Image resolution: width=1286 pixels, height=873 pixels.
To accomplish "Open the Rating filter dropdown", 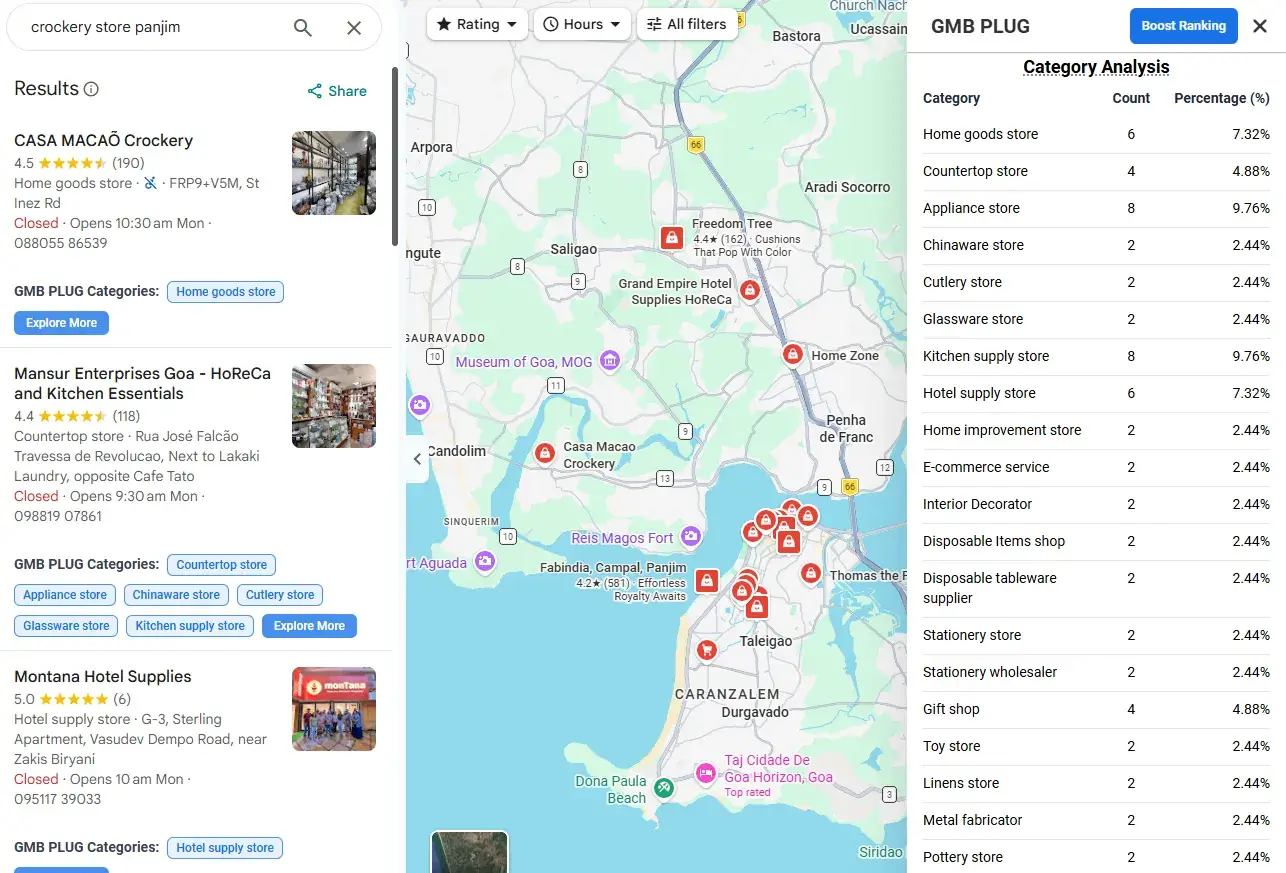I will click(477, 24).
